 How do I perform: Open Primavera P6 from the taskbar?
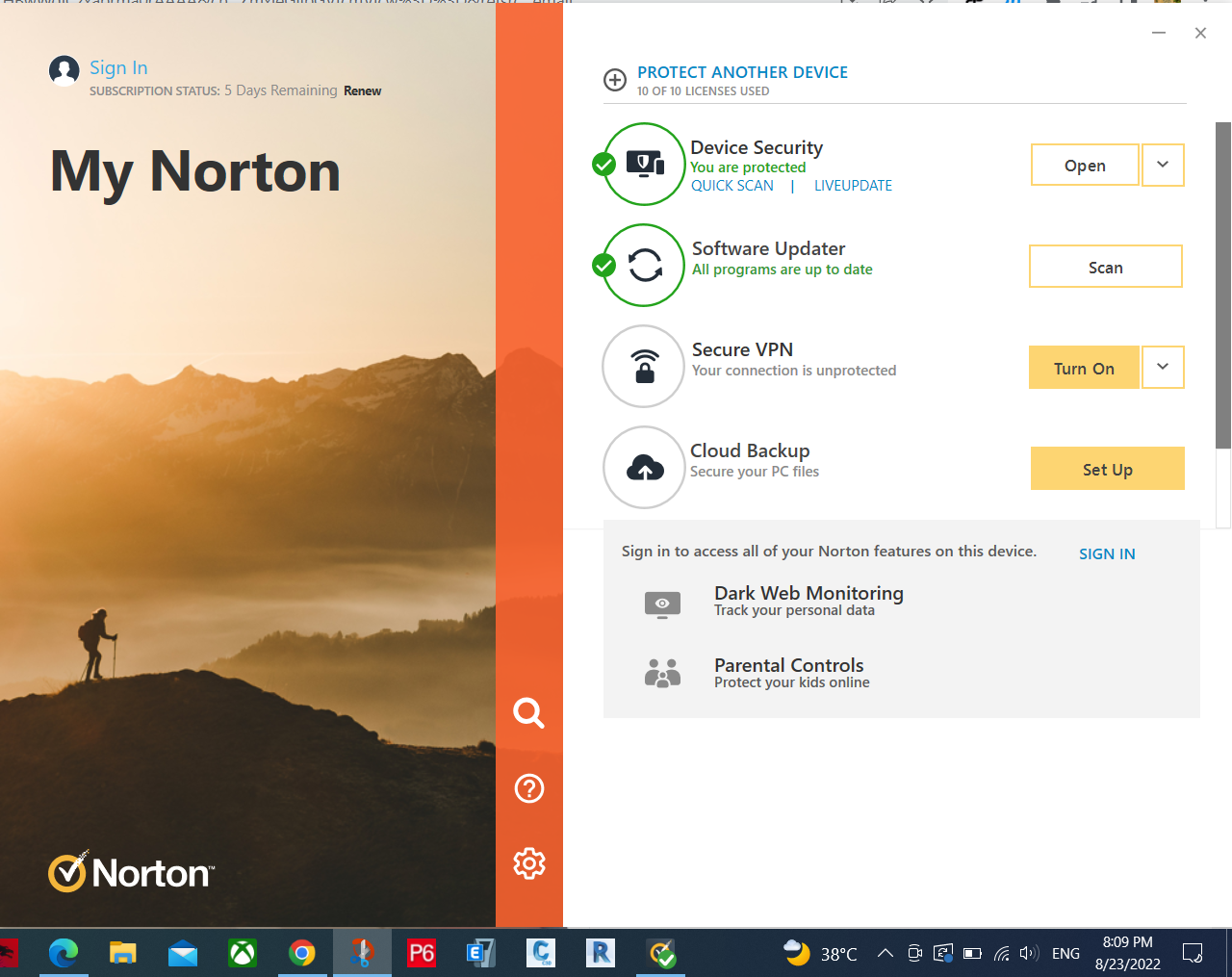pos(422,953)
